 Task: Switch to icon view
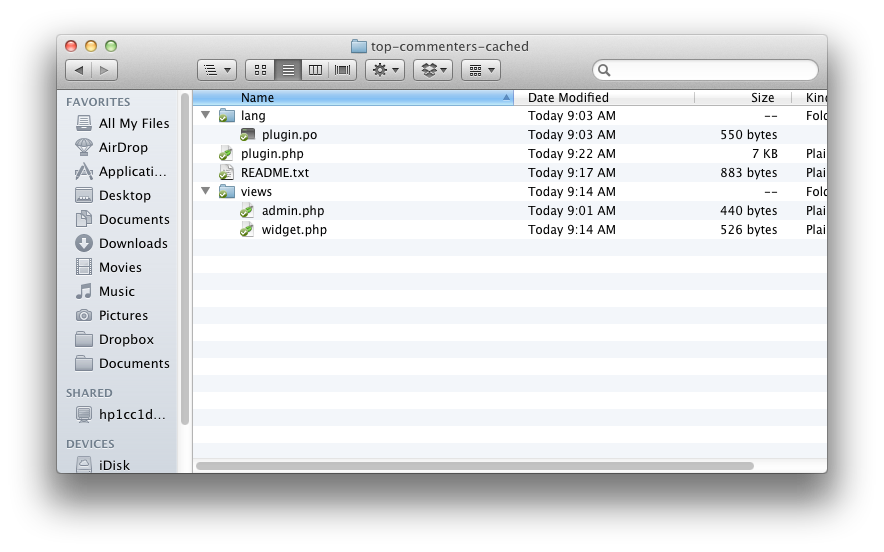[x=260, y=70]
